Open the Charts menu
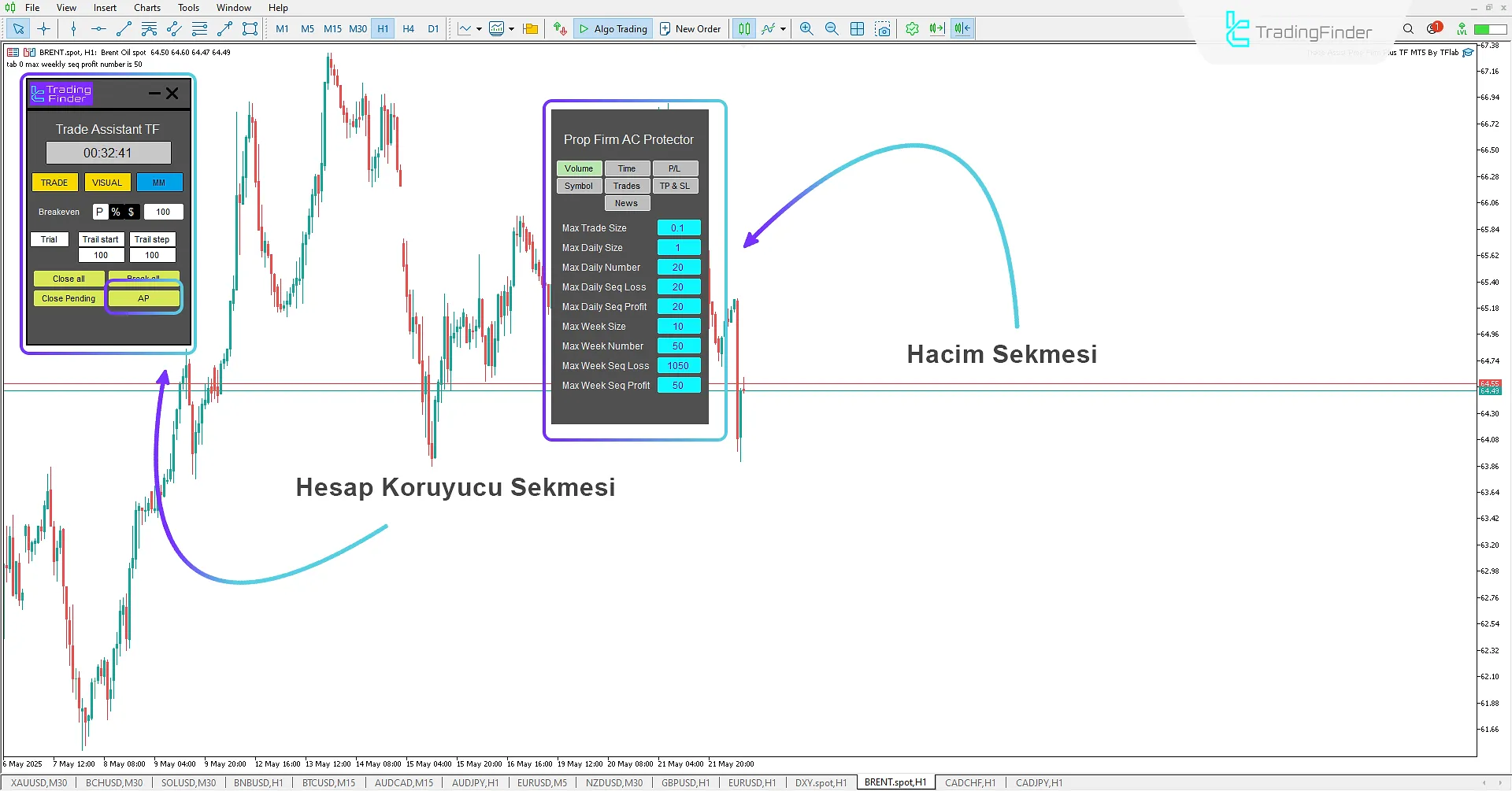 click(x=146, y=7)
